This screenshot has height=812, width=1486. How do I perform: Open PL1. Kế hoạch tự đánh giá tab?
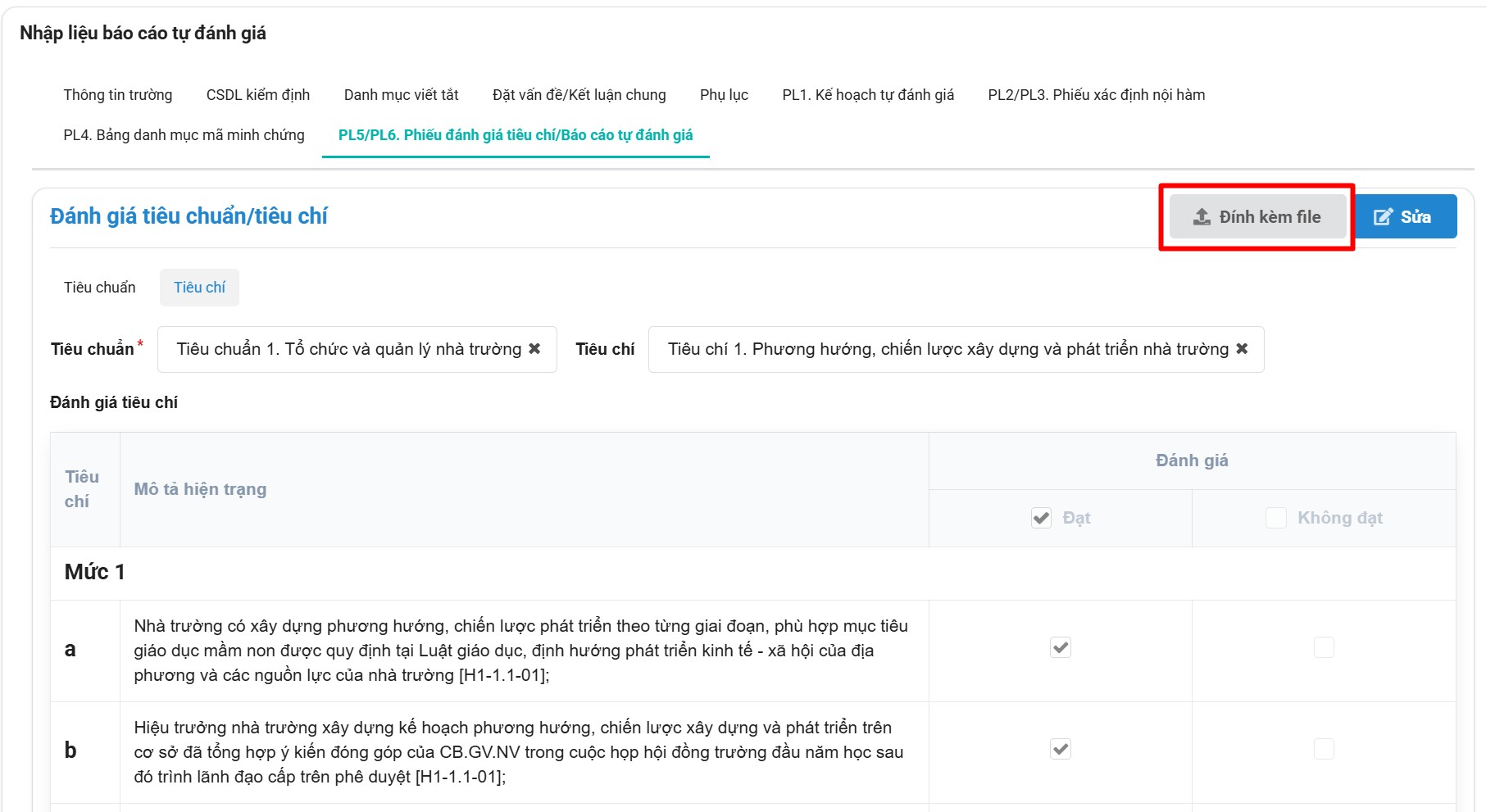(x=868, y=95)
